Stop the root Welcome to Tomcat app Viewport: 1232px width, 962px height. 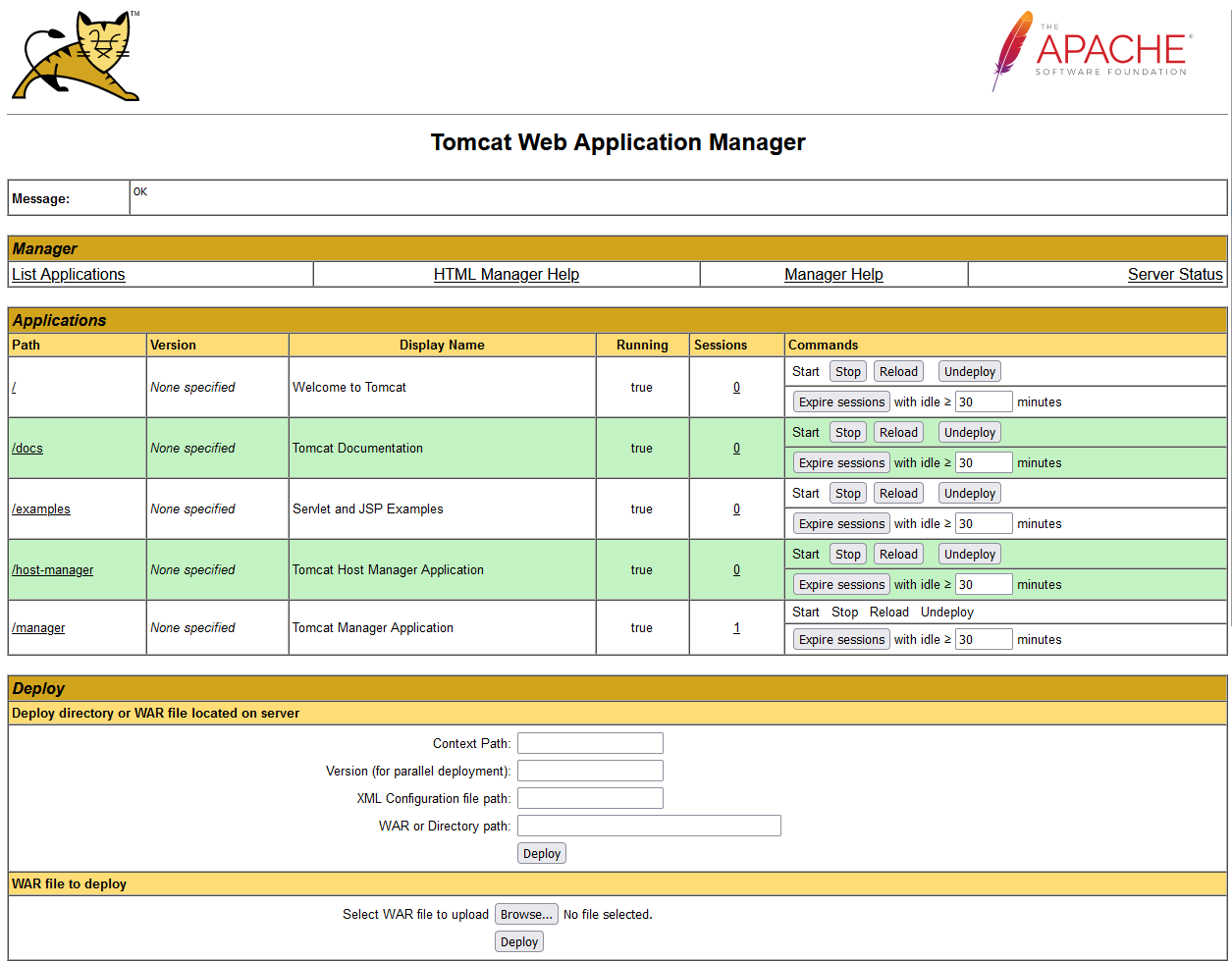(x=848, y=372)
